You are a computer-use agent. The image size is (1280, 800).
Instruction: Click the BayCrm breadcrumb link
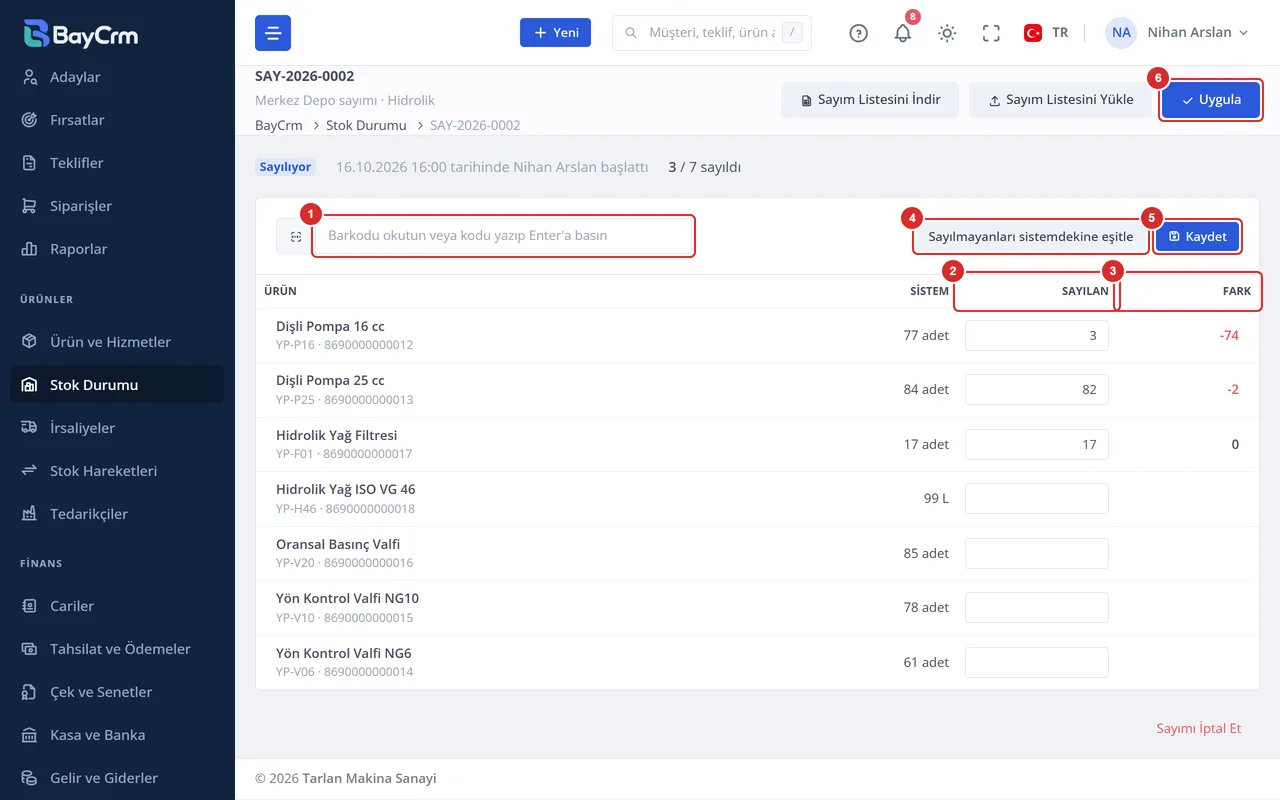(x=279, y=126)
